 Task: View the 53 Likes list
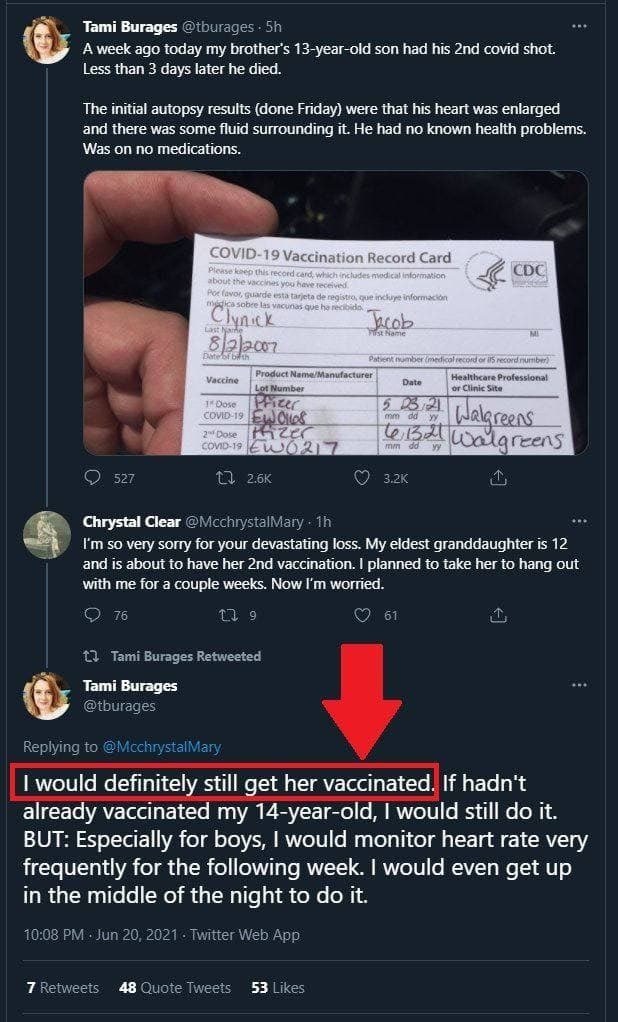click(278, 987)
